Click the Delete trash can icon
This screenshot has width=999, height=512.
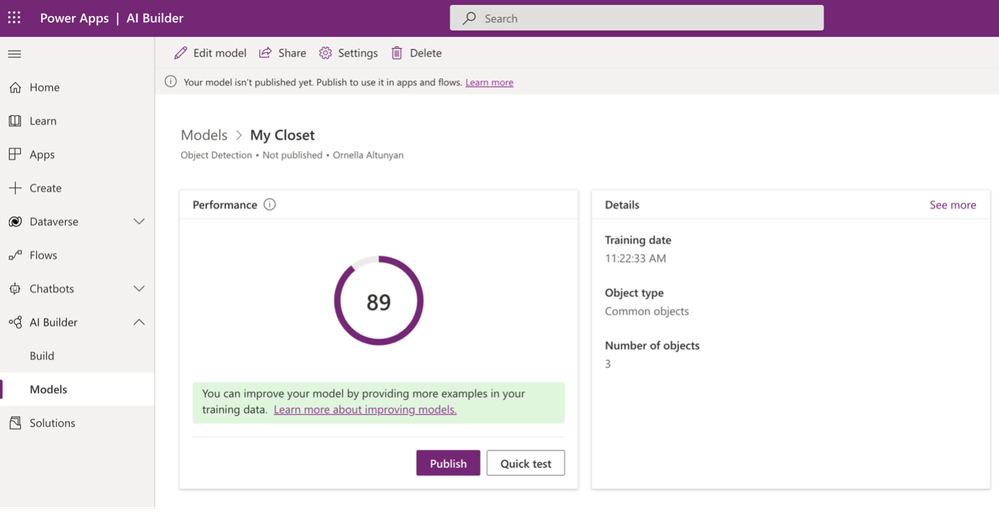396,53
